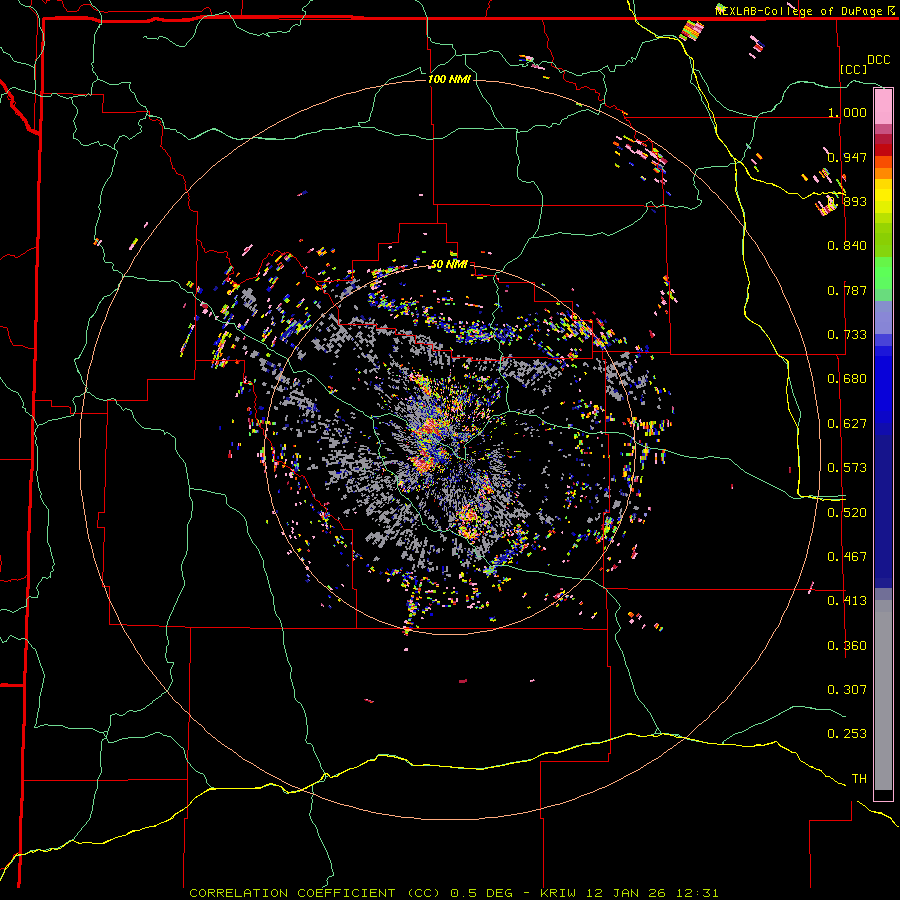Image resolution: width=900 pixels, height=900 pixels.
Task: Click the 0.360 scale label
Action: coord(847,646)
